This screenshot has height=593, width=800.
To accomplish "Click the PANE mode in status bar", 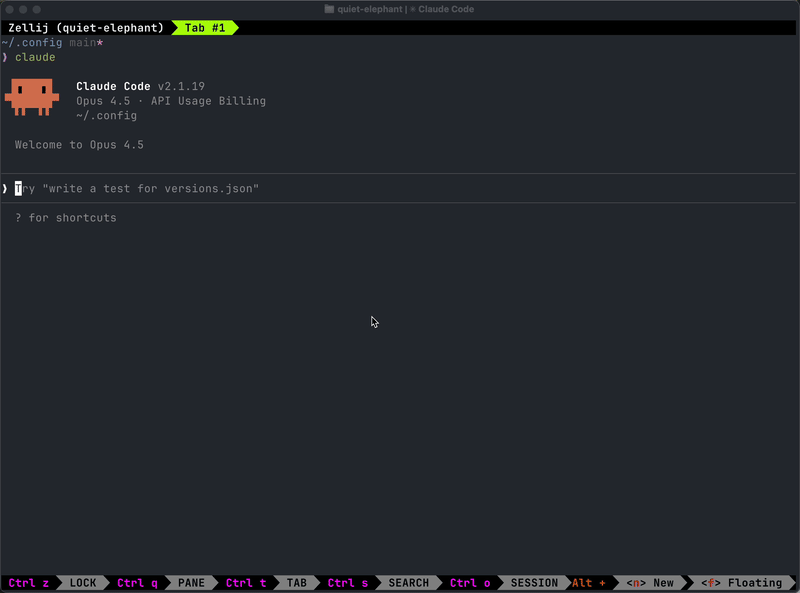I will pos(191,583).
